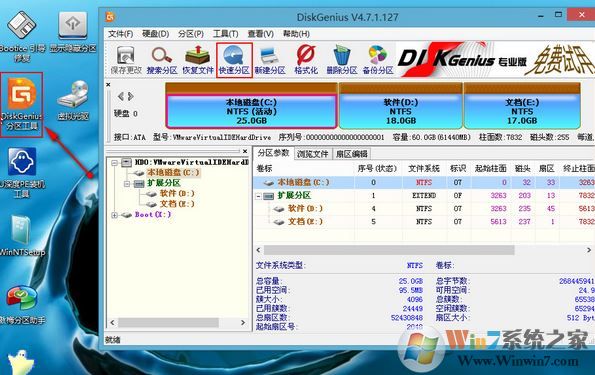Open WinNTSetup desktop icon
Viewport: 595px width, 375px height.
pos(22,235)
